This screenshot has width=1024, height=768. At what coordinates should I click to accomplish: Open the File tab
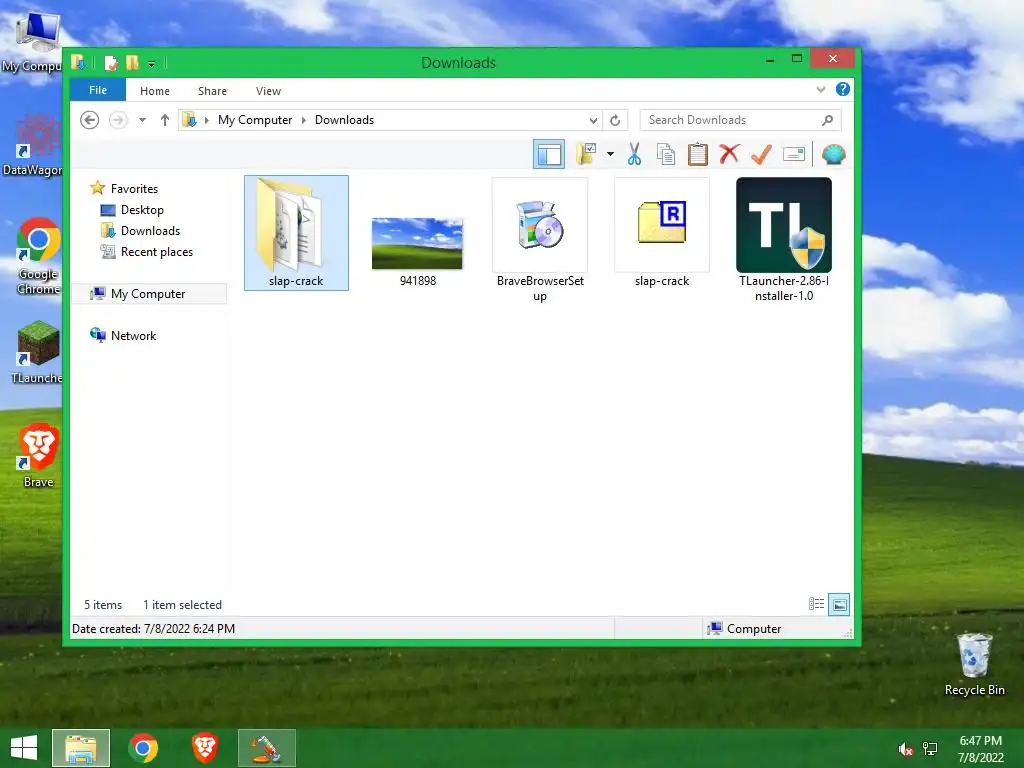pos(98,90)
